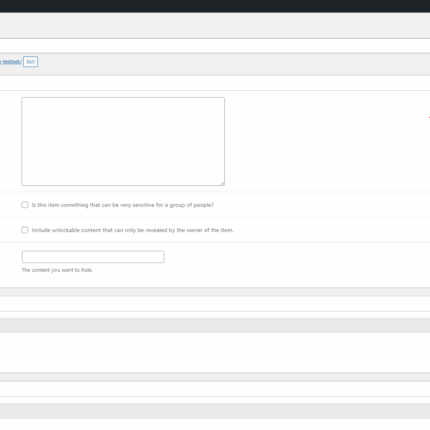430x430 pixels.
Task: Click the thin gray divider above the bottom bar
Action: pos(215,377)
